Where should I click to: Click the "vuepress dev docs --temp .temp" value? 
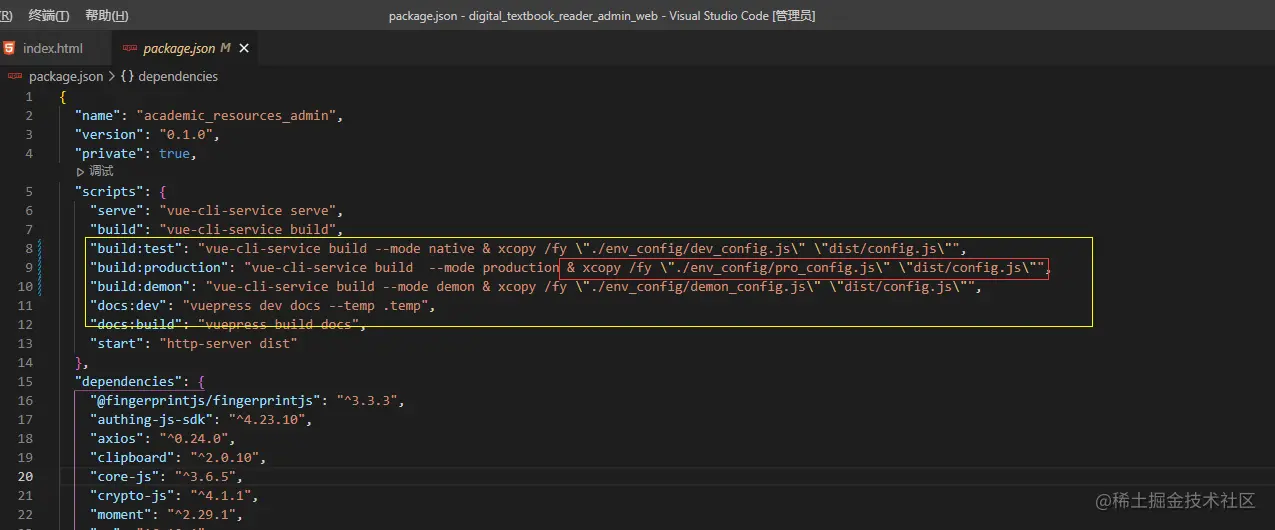tap(307, 305)
